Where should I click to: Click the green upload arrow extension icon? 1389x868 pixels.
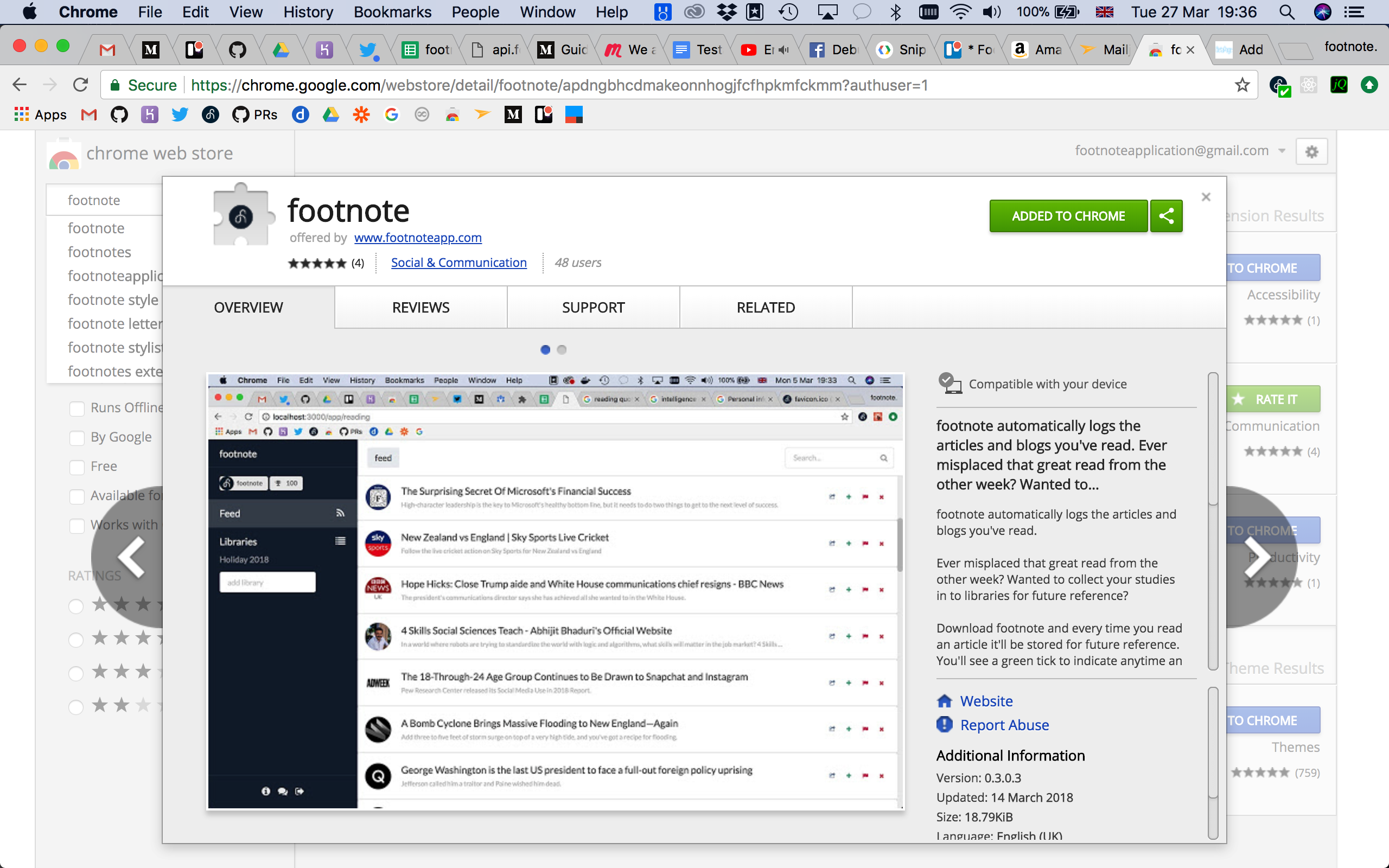(1369, 85)
